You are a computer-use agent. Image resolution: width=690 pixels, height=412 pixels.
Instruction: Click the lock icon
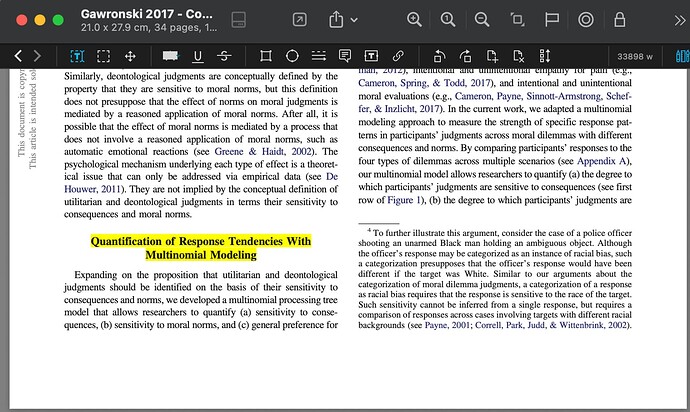[x=620, y=19]
